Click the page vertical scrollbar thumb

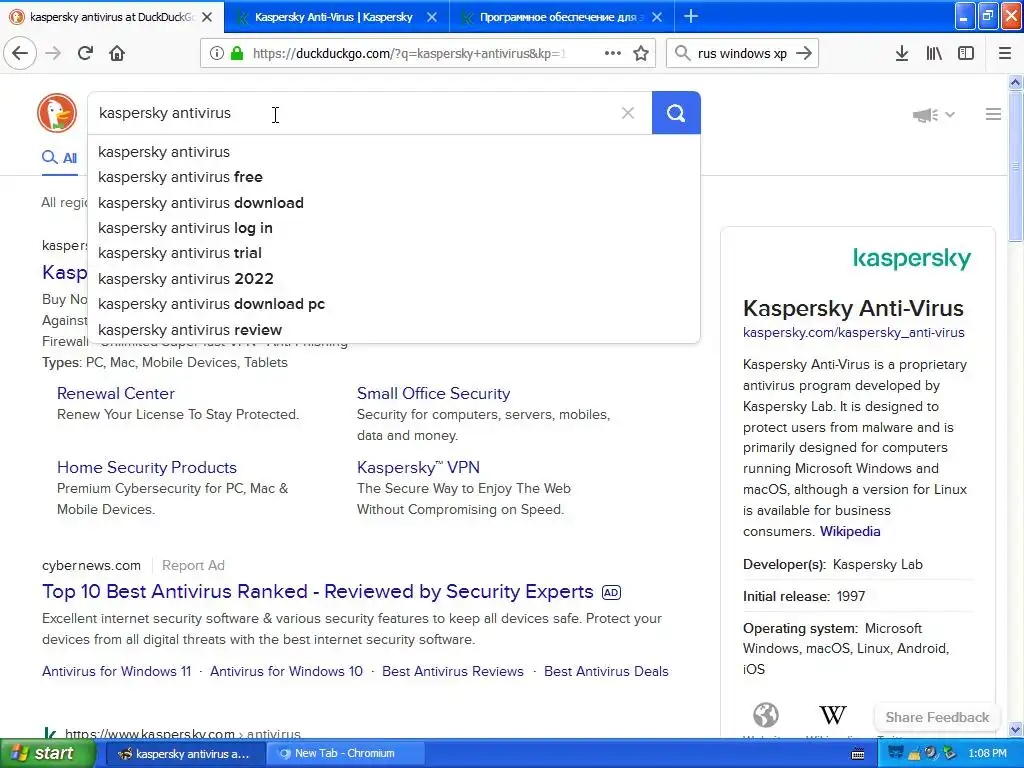(1016, 167)
